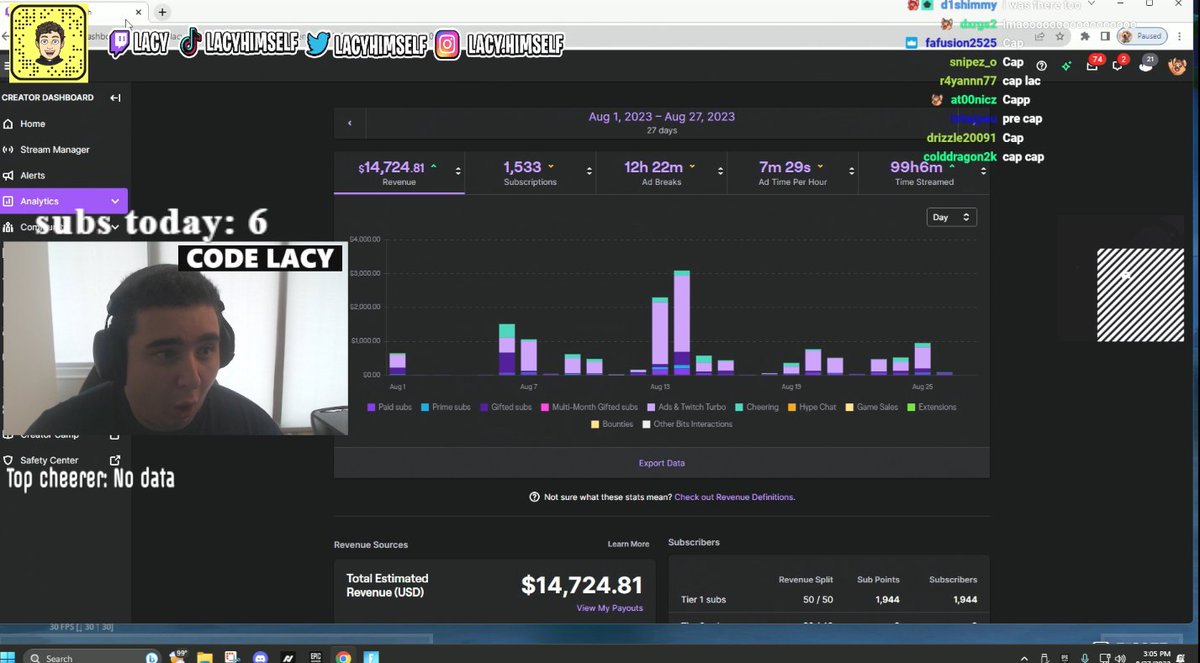Open Safety Center external link icon

click(x=115, y=460)
